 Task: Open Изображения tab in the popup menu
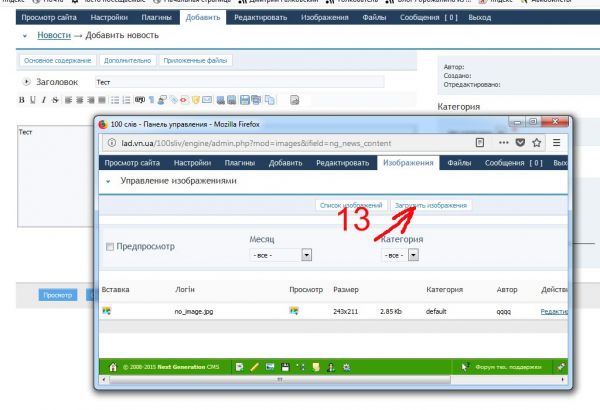[408, 163]
